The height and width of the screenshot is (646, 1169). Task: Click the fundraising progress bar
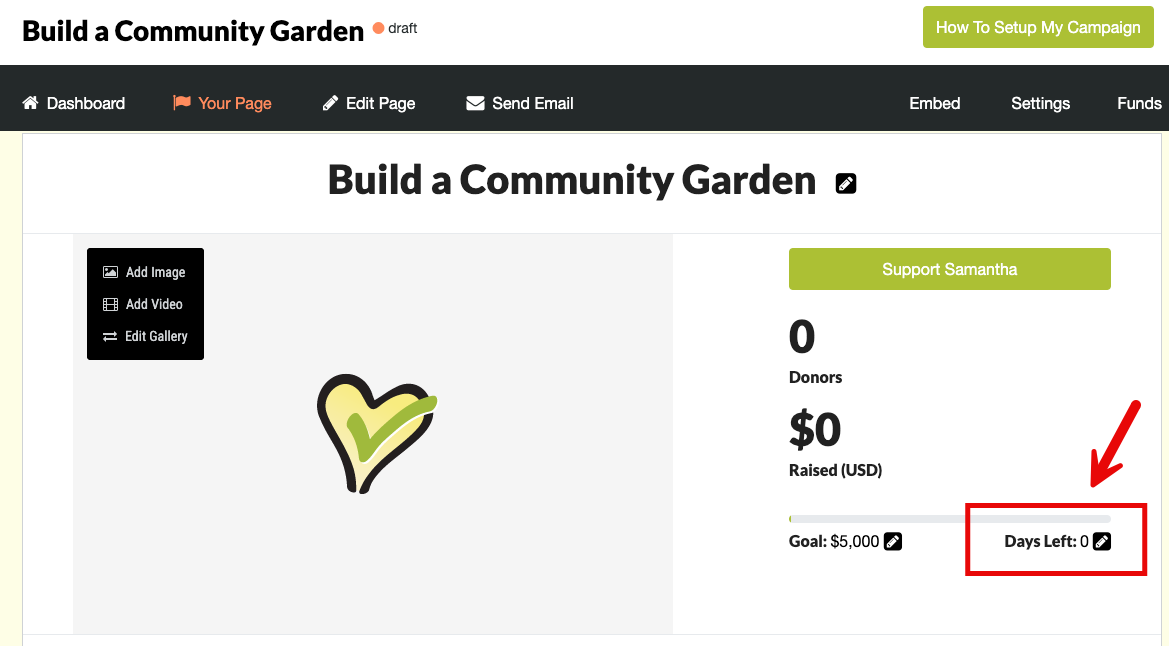click(949, 519)
